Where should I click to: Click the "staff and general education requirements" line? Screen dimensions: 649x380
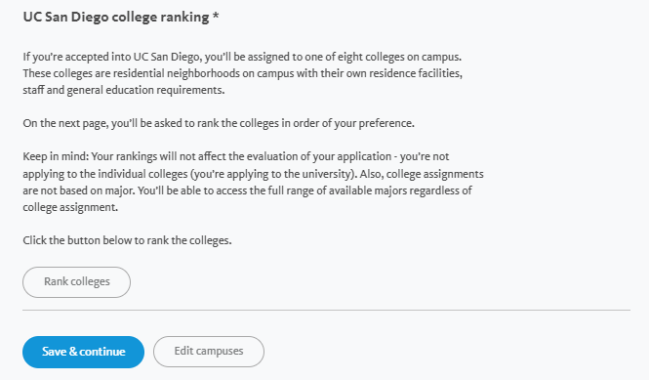click(124, 90)
